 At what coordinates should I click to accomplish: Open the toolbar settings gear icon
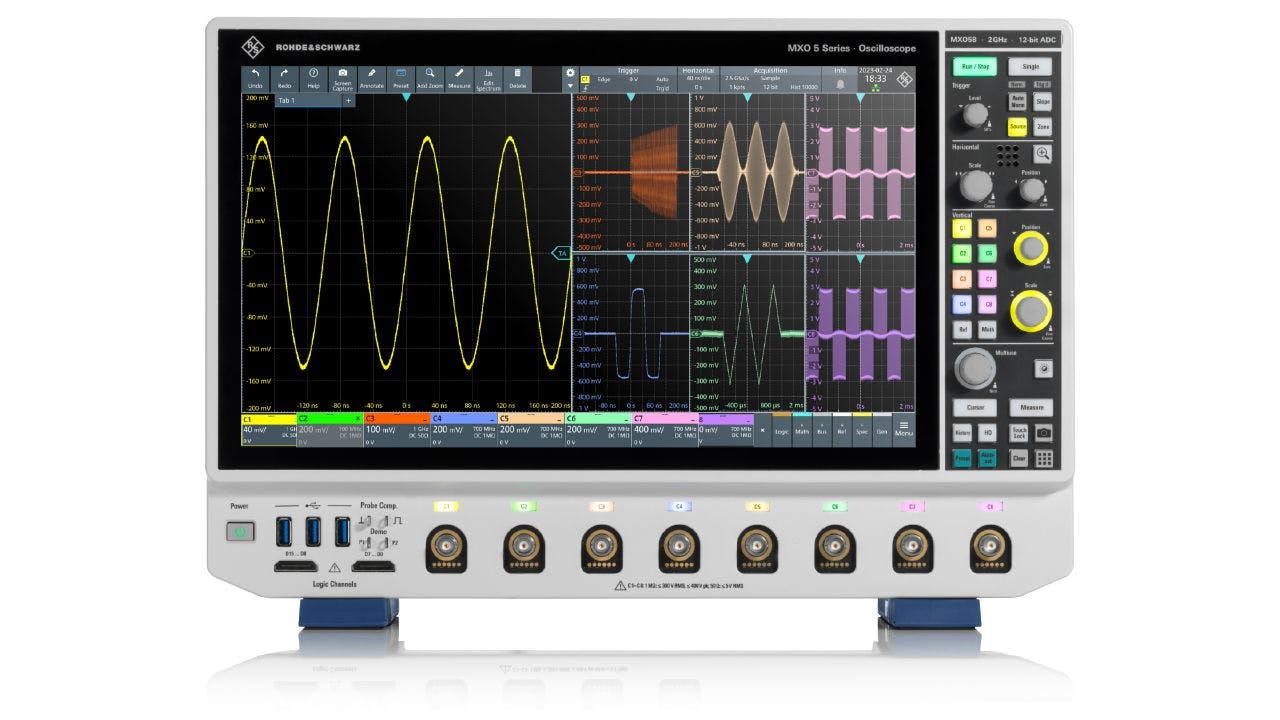pos(570,71)
